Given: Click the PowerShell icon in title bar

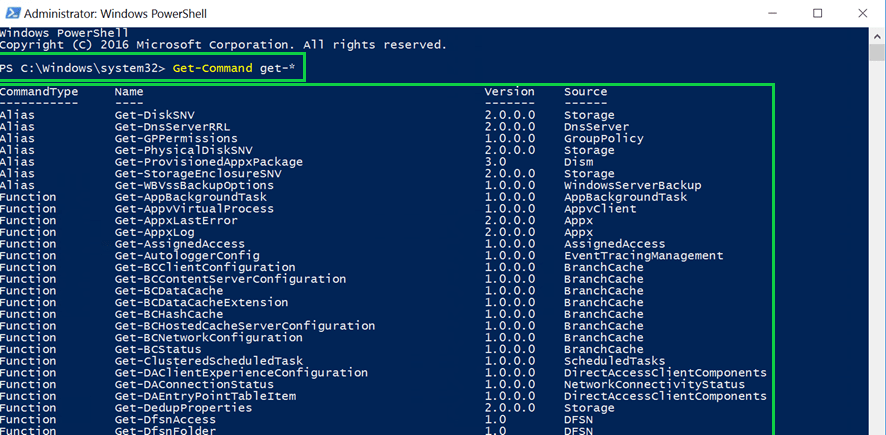Looking at the screenshot, I should pyautogui.click(x=11, y=14).
